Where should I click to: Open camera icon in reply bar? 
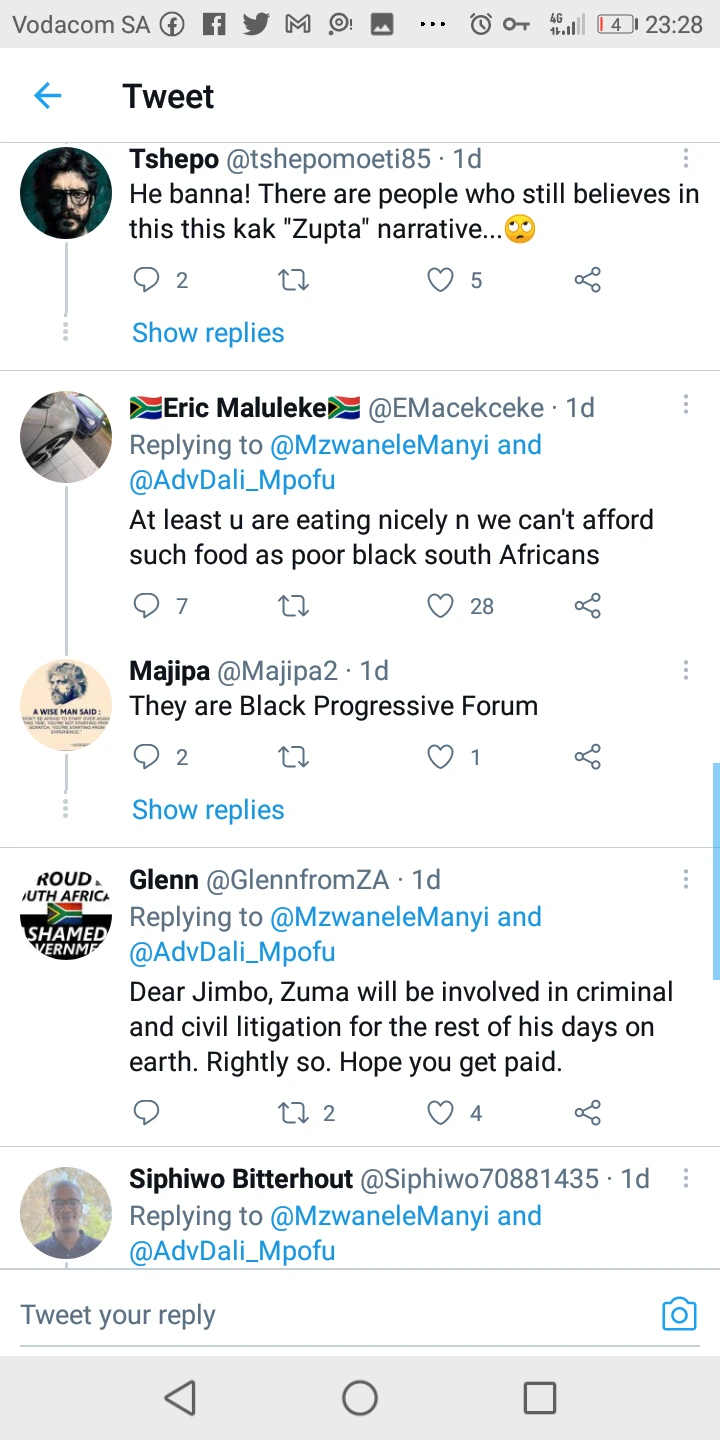tap(679, 1314)
